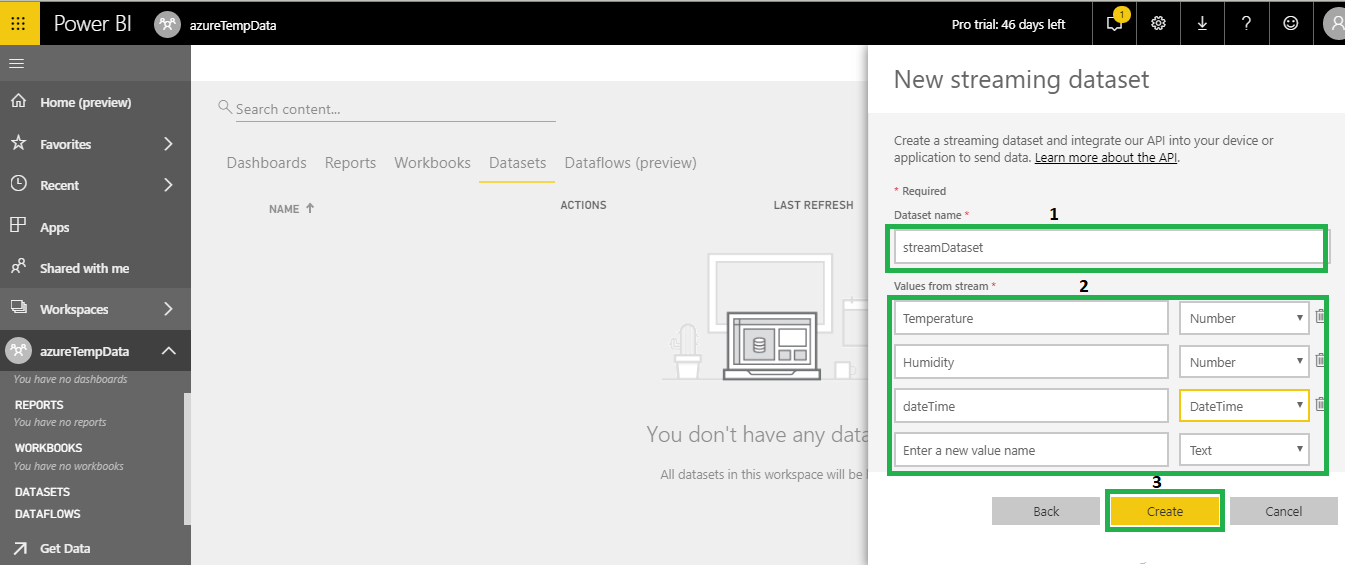Open the help question mark icon
This screenshot has width=1345, height=565.
(1246, 24)
